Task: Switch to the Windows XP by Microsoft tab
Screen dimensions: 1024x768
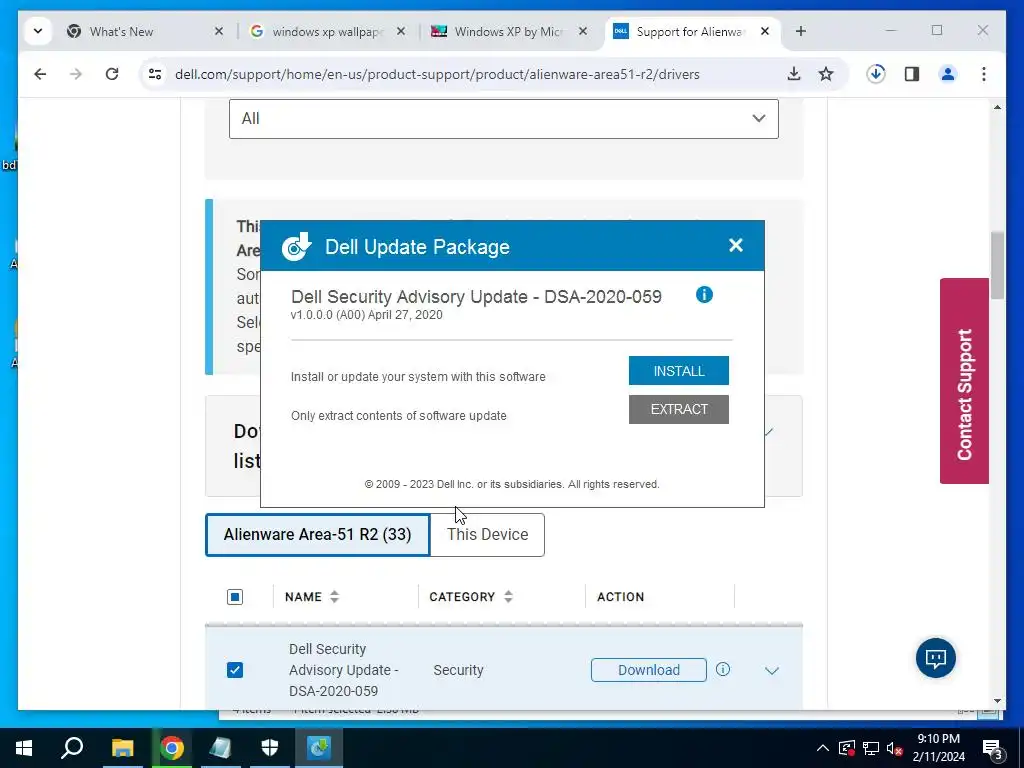Action: coord(508,31)
